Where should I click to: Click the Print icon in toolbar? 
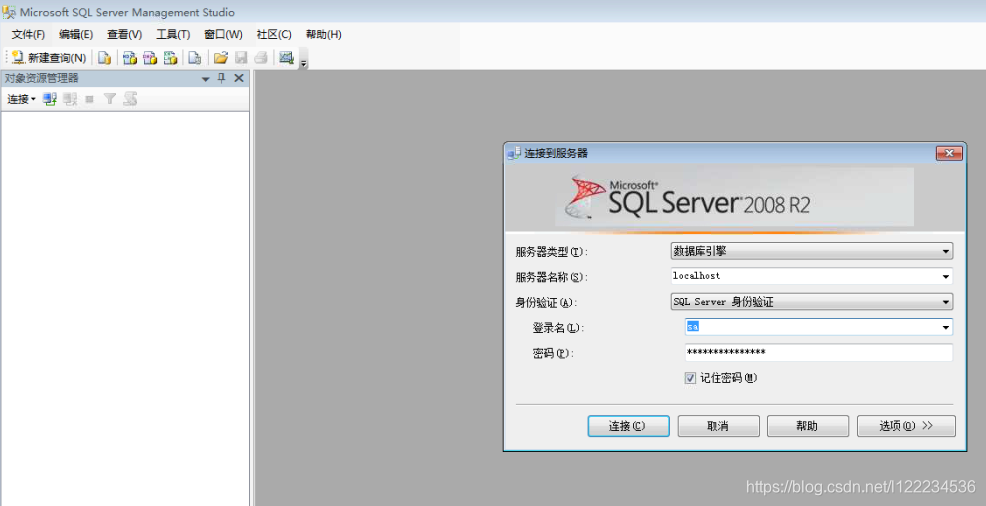[x=261, y=58]
